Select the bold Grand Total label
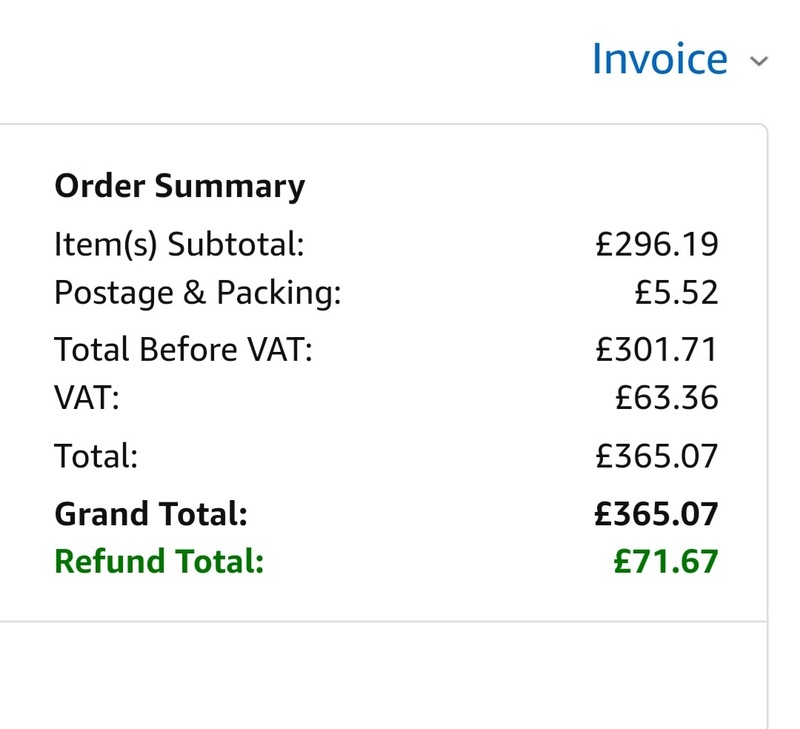 click(150, 514)
